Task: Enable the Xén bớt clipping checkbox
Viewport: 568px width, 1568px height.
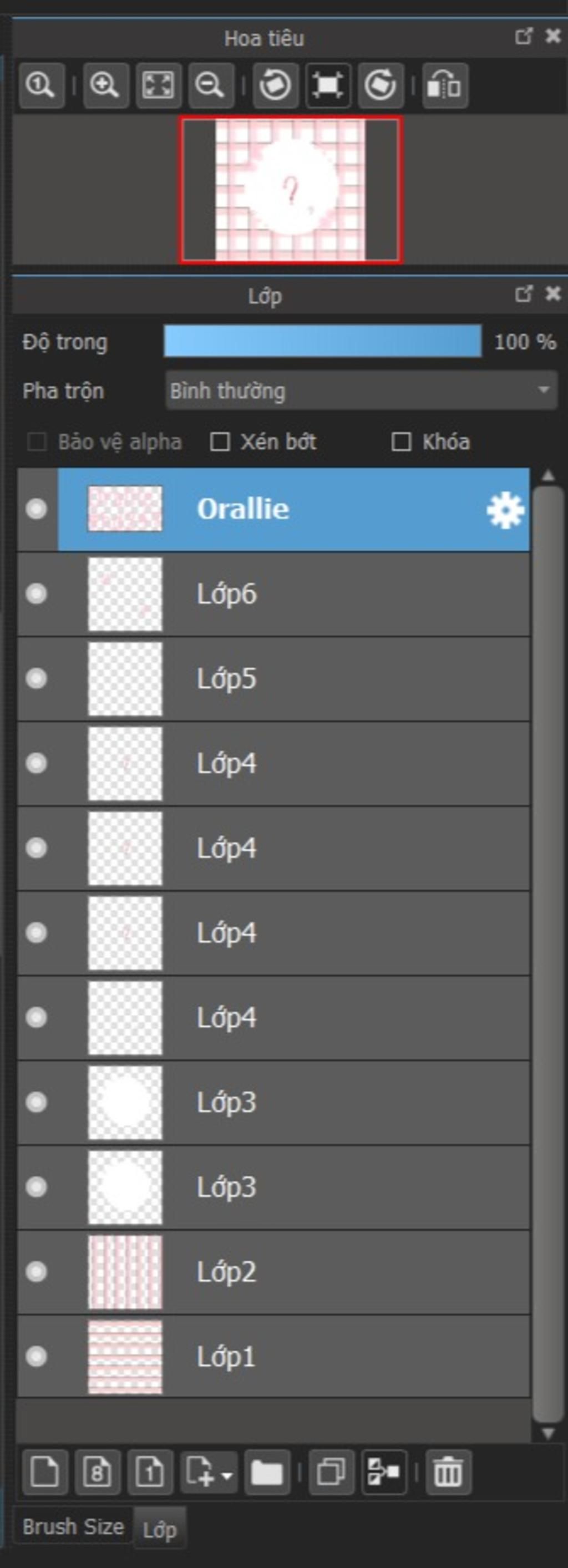Action: tap(220, 442)
